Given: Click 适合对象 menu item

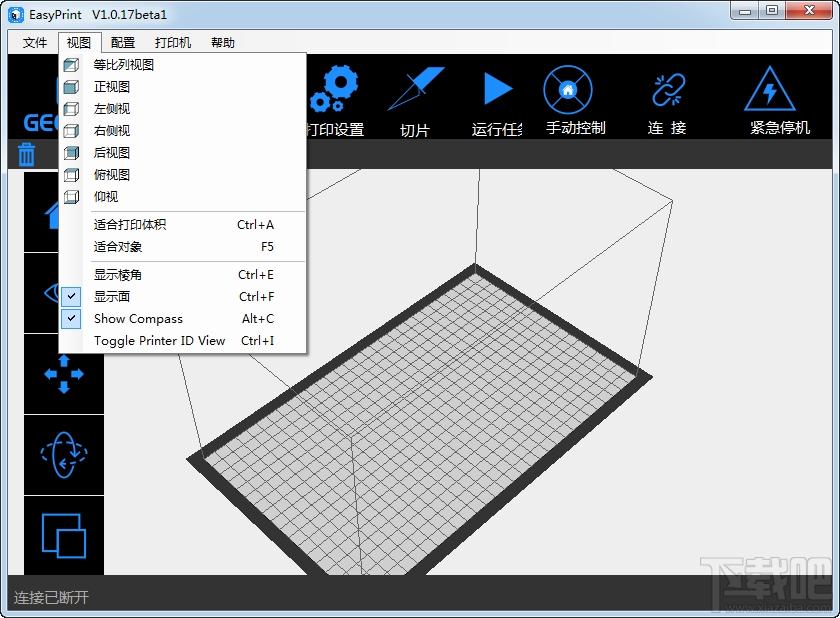Looking at the screenshot, I should click(x=182, y=246).
